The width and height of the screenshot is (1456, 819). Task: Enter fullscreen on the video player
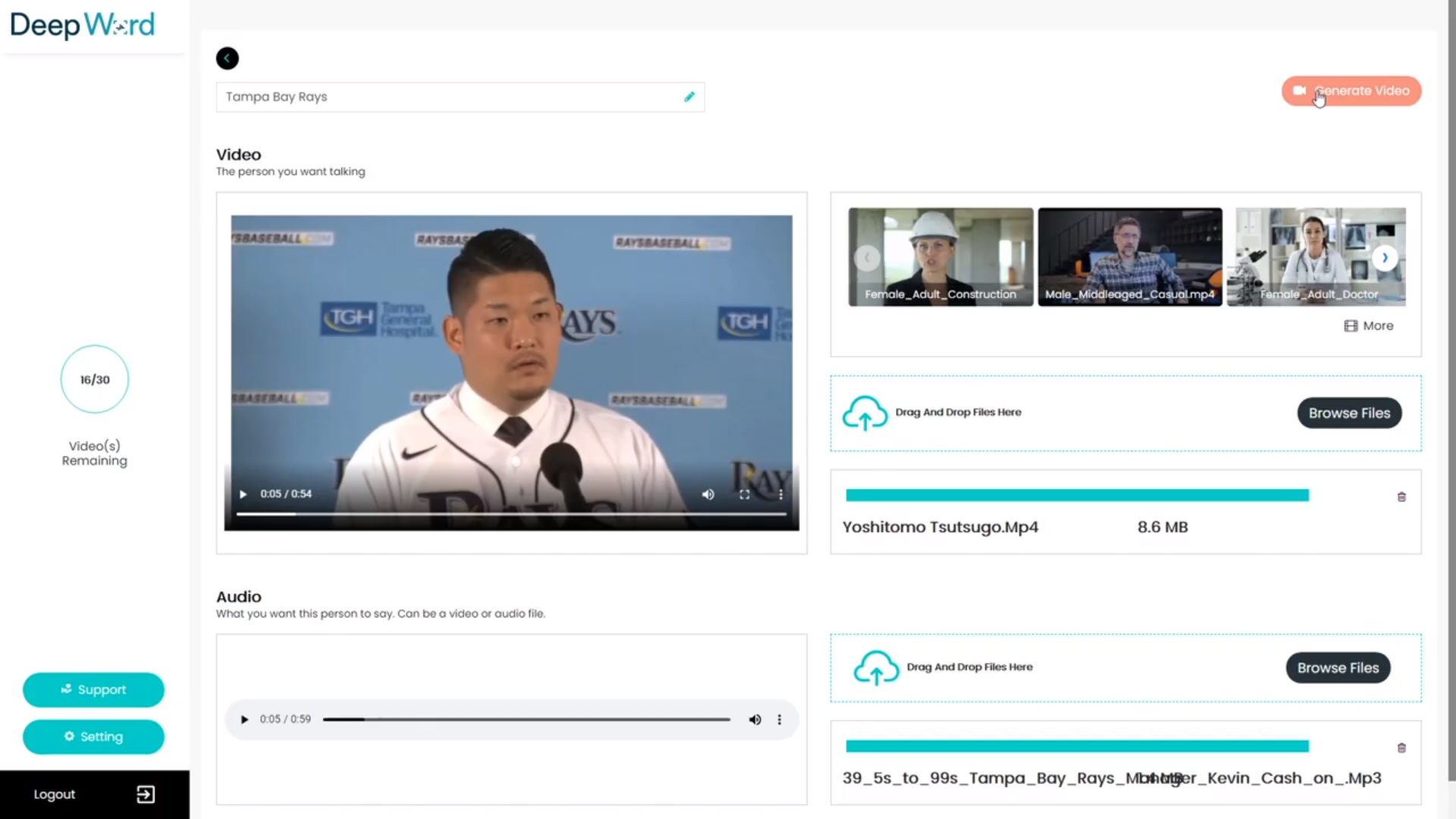[745, 494]
